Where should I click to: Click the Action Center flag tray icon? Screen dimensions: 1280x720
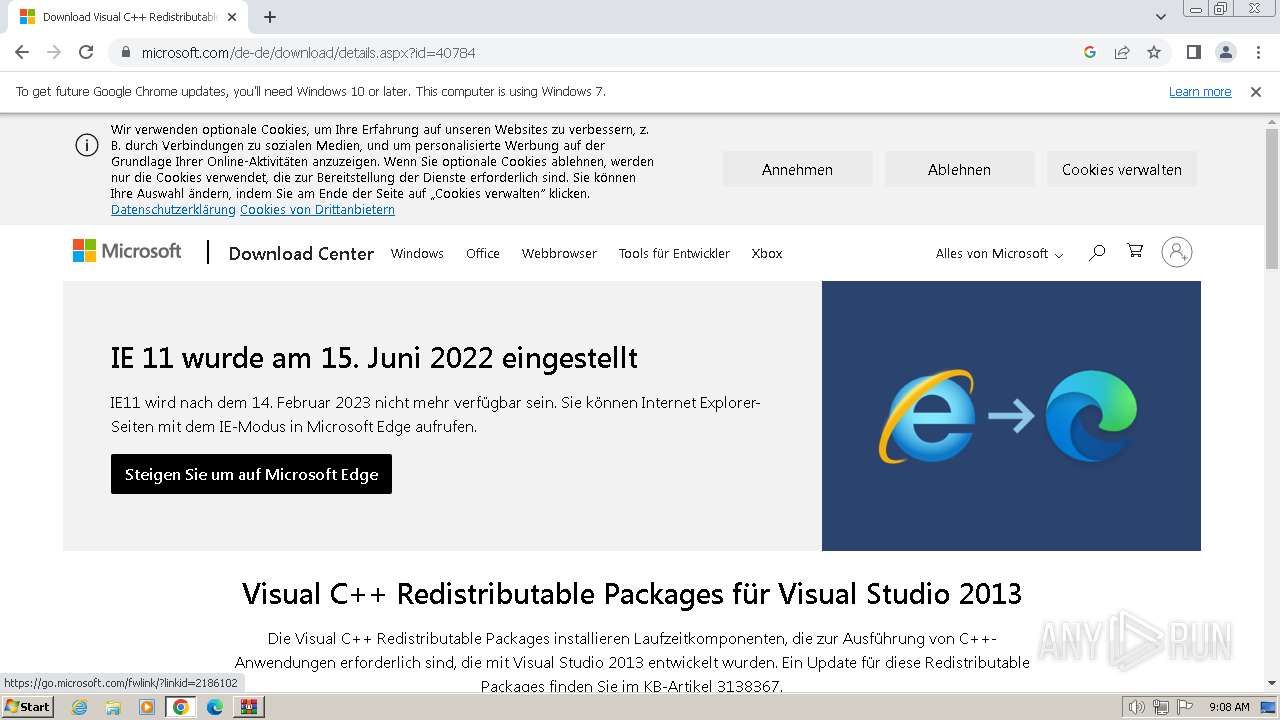(x=1185, y=707)
